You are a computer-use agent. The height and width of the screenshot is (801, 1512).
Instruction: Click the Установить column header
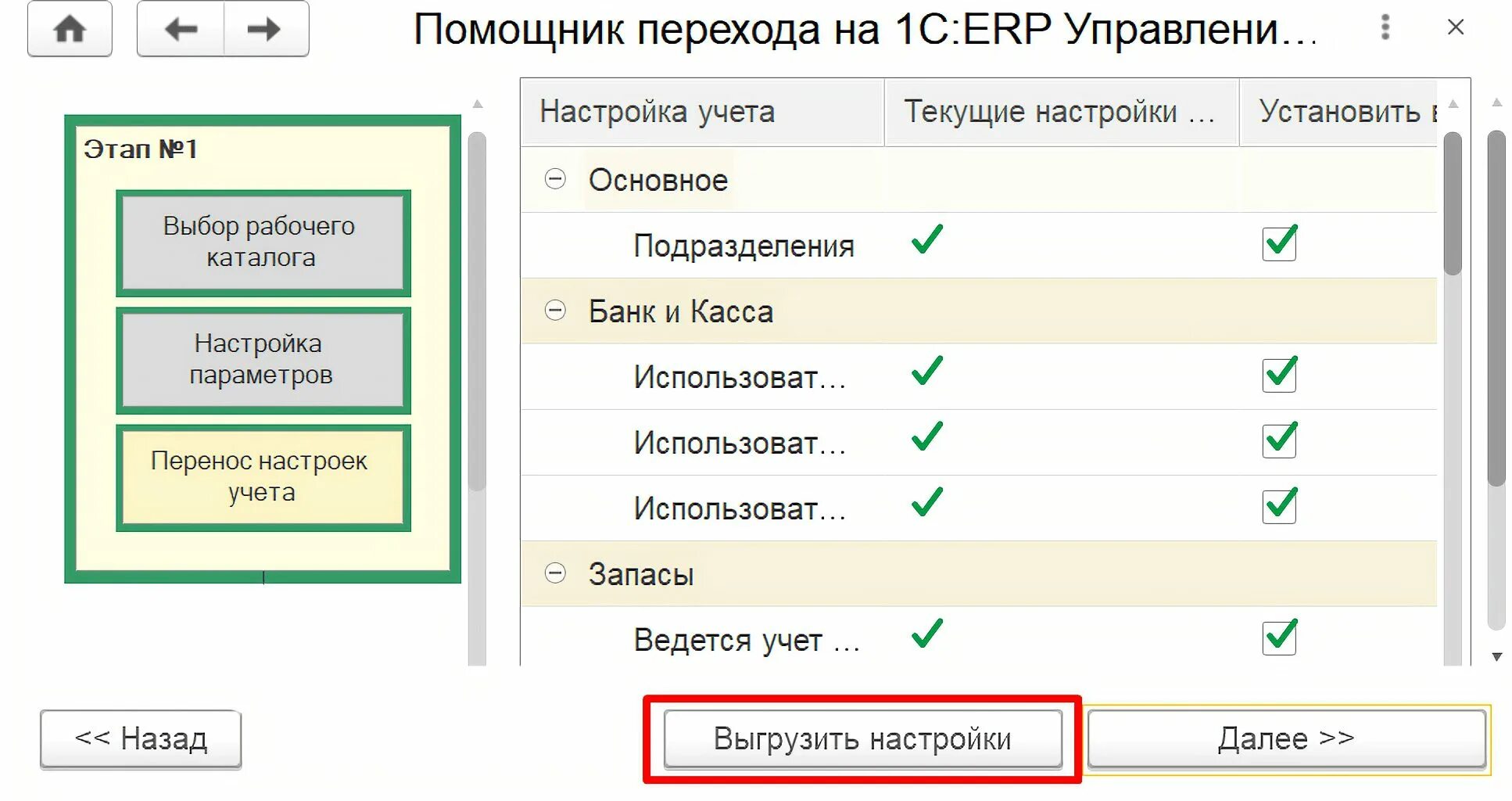click(x=1338, y=112)
